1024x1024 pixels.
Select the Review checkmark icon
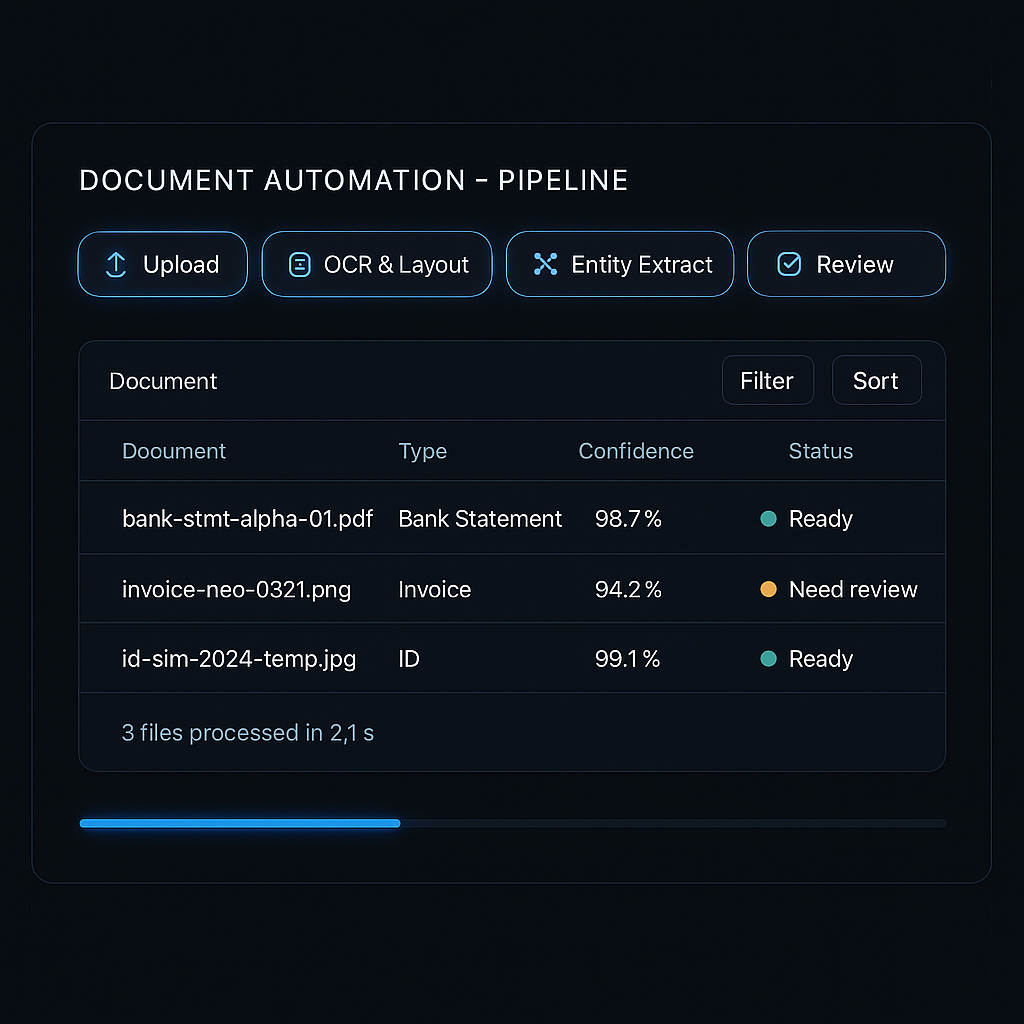point(789,264)
